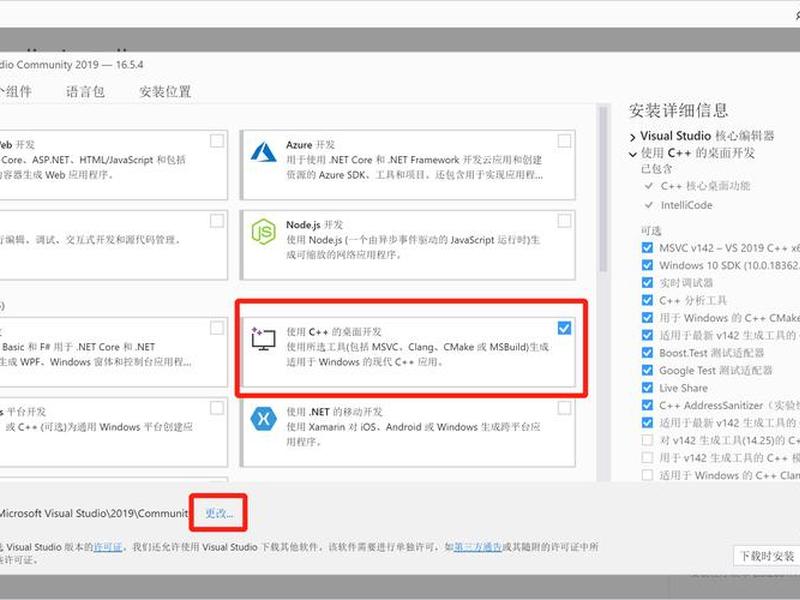Check the Web development workload checkbox
800x600 pixels.
(x=217, y=141)
